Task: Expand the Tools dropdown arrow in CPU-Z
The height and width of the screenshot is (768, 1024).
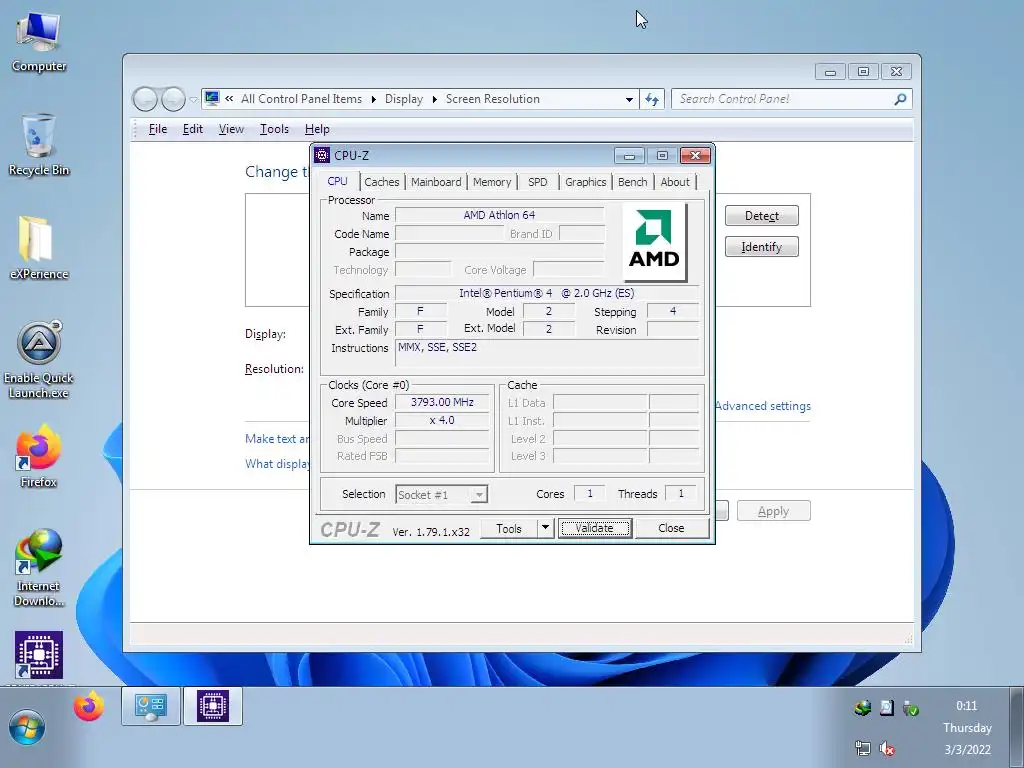Action: 545,528
